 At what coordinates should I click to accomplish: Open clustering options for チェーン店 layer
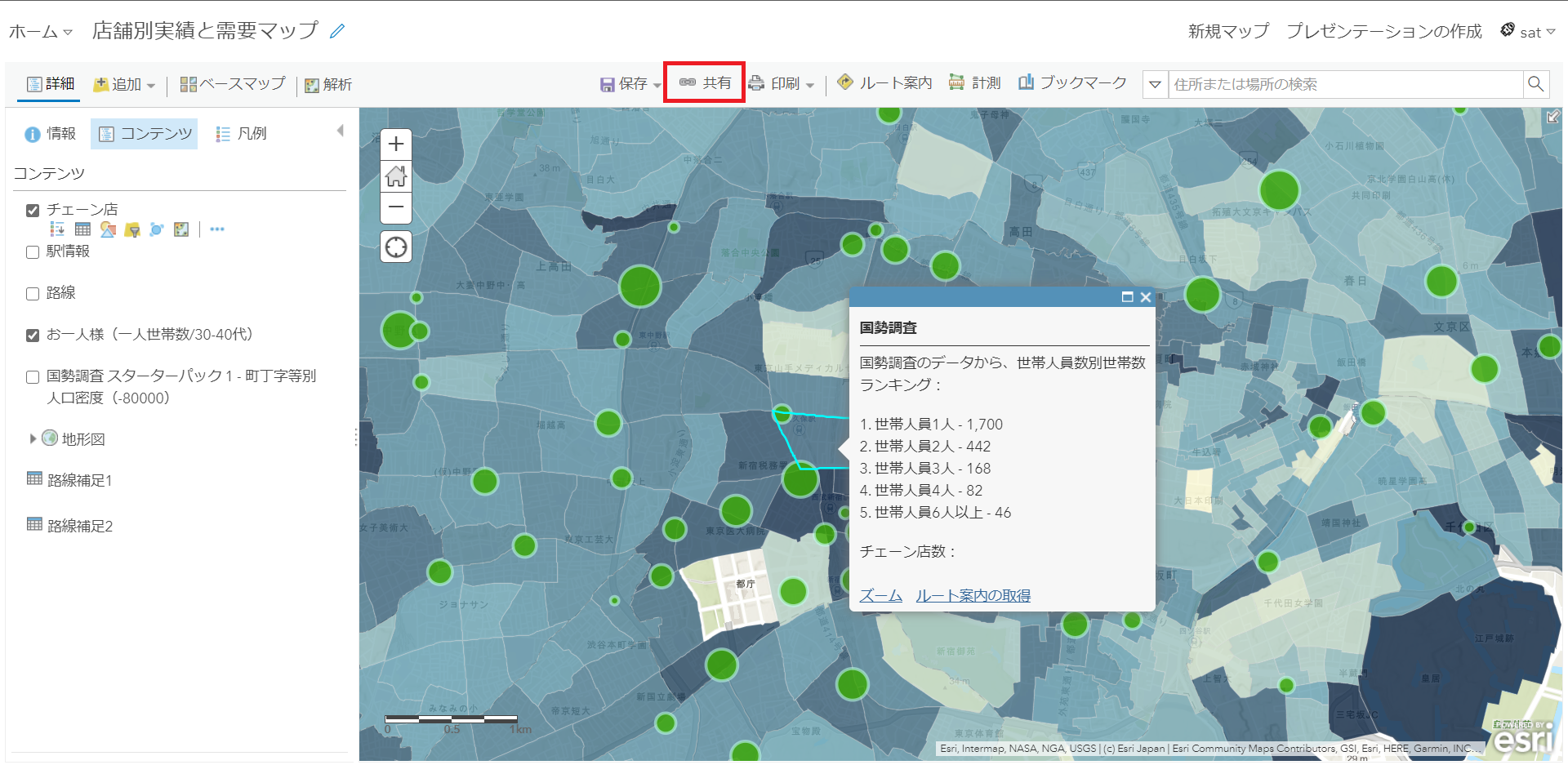pos(157,229)
